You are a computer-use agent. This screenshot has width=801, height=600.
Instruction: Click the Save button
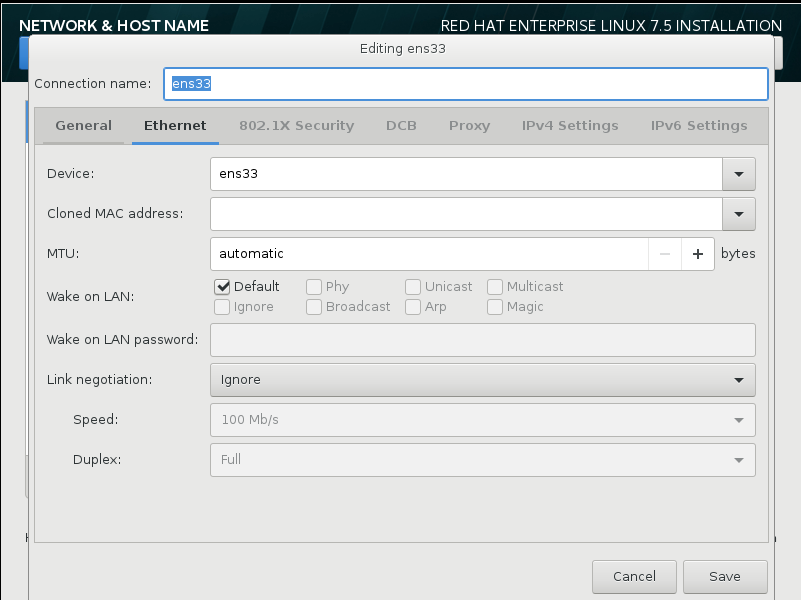point(725,577)
